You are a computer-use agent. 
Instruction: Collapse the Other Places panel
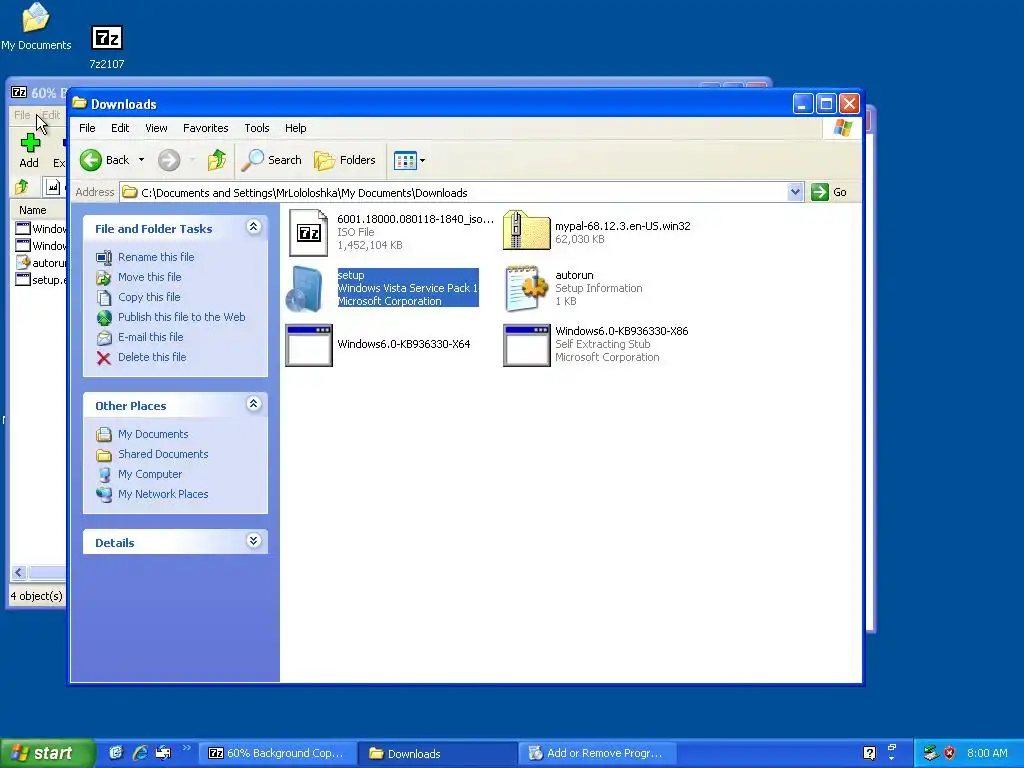pyautogui.click(x=253, y=404)
